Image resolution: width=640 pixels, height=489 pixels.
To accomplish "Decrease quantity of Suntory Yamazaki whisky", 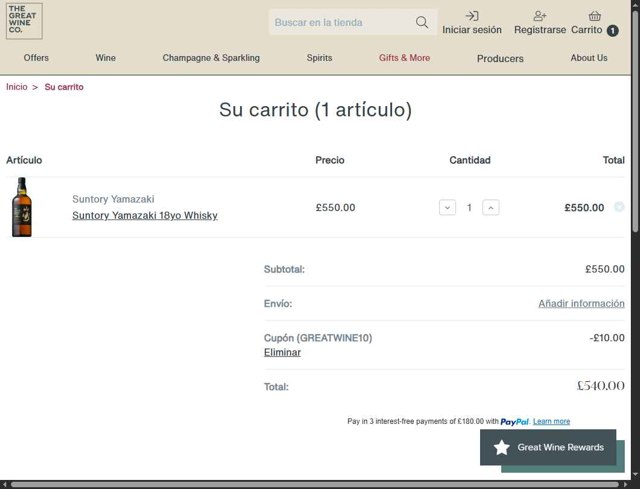I will pyautogui.click(x=447, y=207).
